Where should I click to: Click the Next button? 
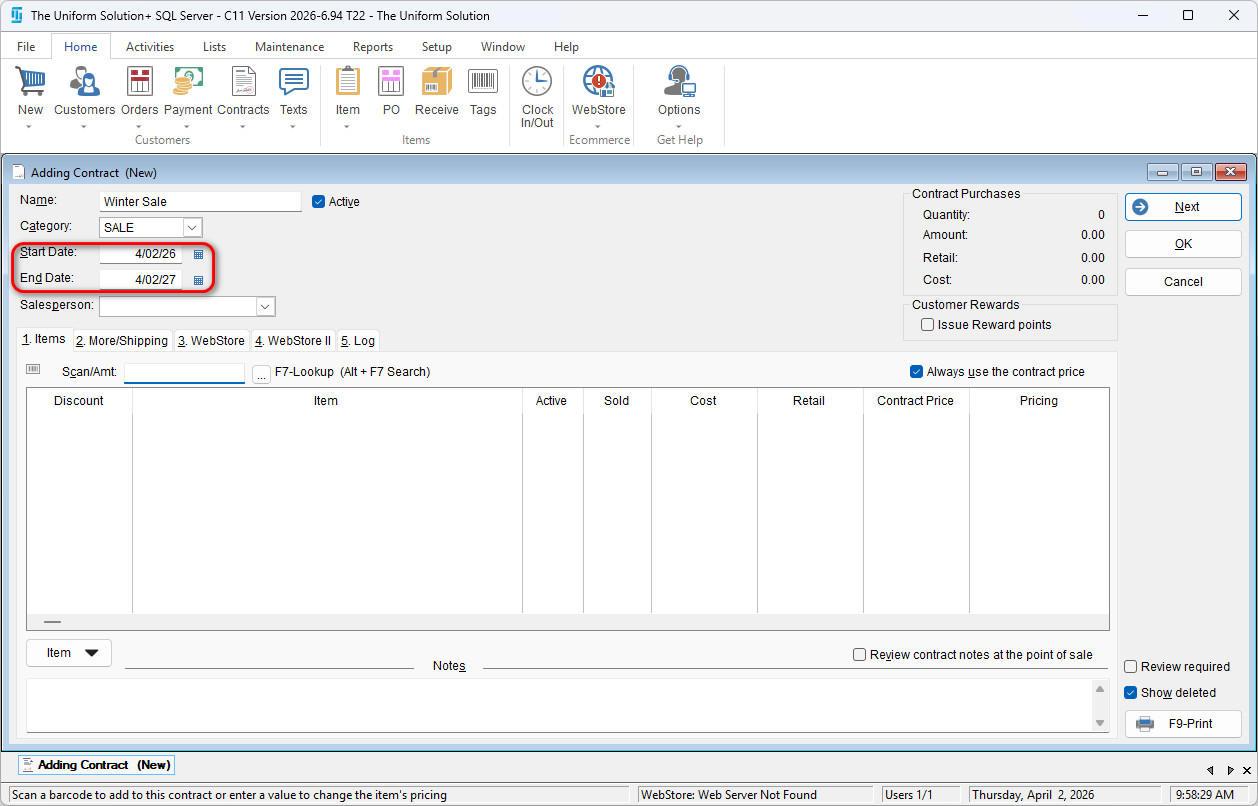pyautogui.click(x=1183, y=207)
